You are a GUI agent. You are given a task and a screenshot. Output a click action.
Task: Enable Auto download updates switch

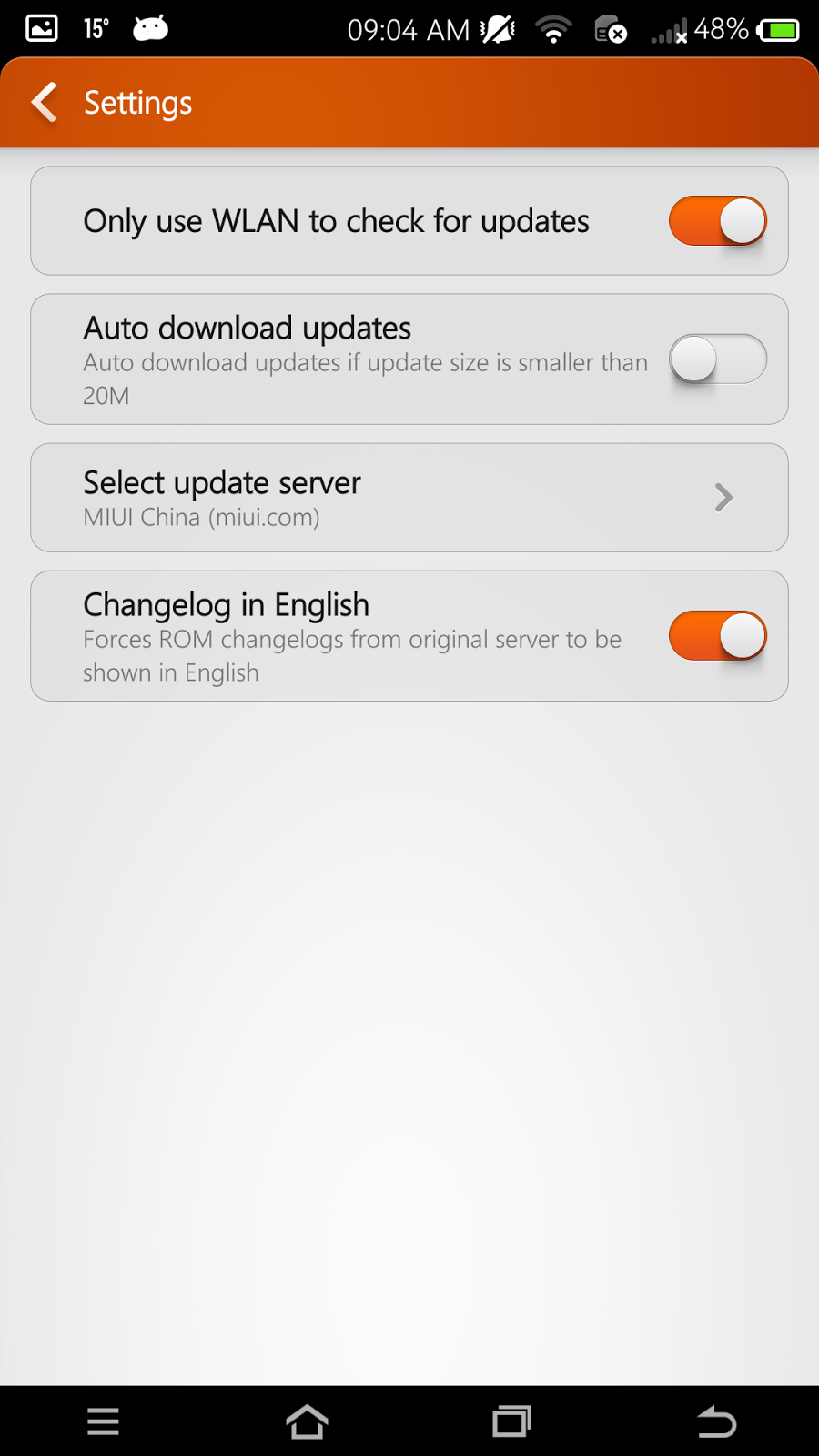718,359
